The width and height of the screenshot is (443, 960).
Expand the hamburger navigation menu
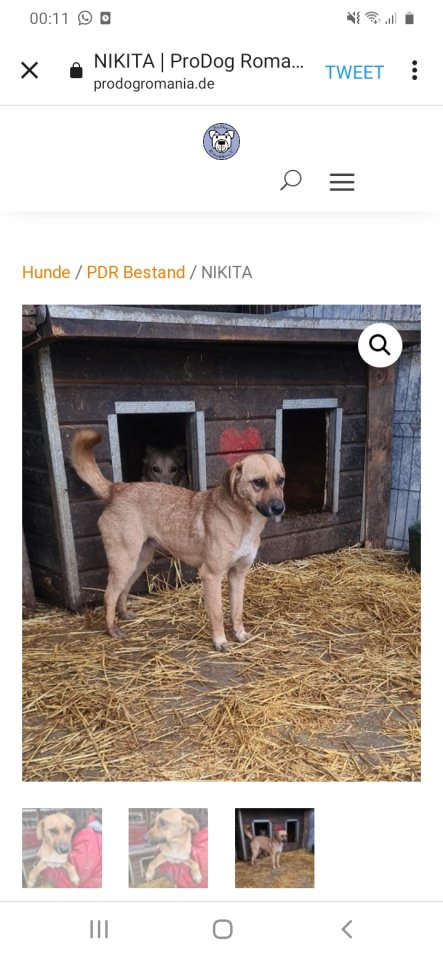coord(342,182)
